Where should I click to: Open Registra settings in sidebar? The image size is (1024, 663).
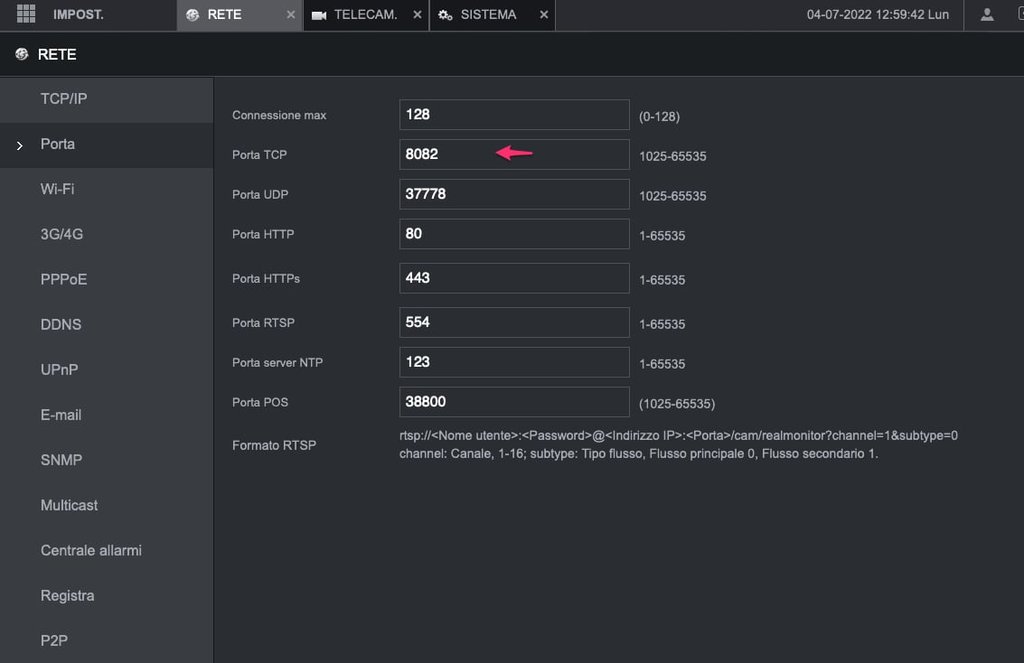click(x=106, y=596)
